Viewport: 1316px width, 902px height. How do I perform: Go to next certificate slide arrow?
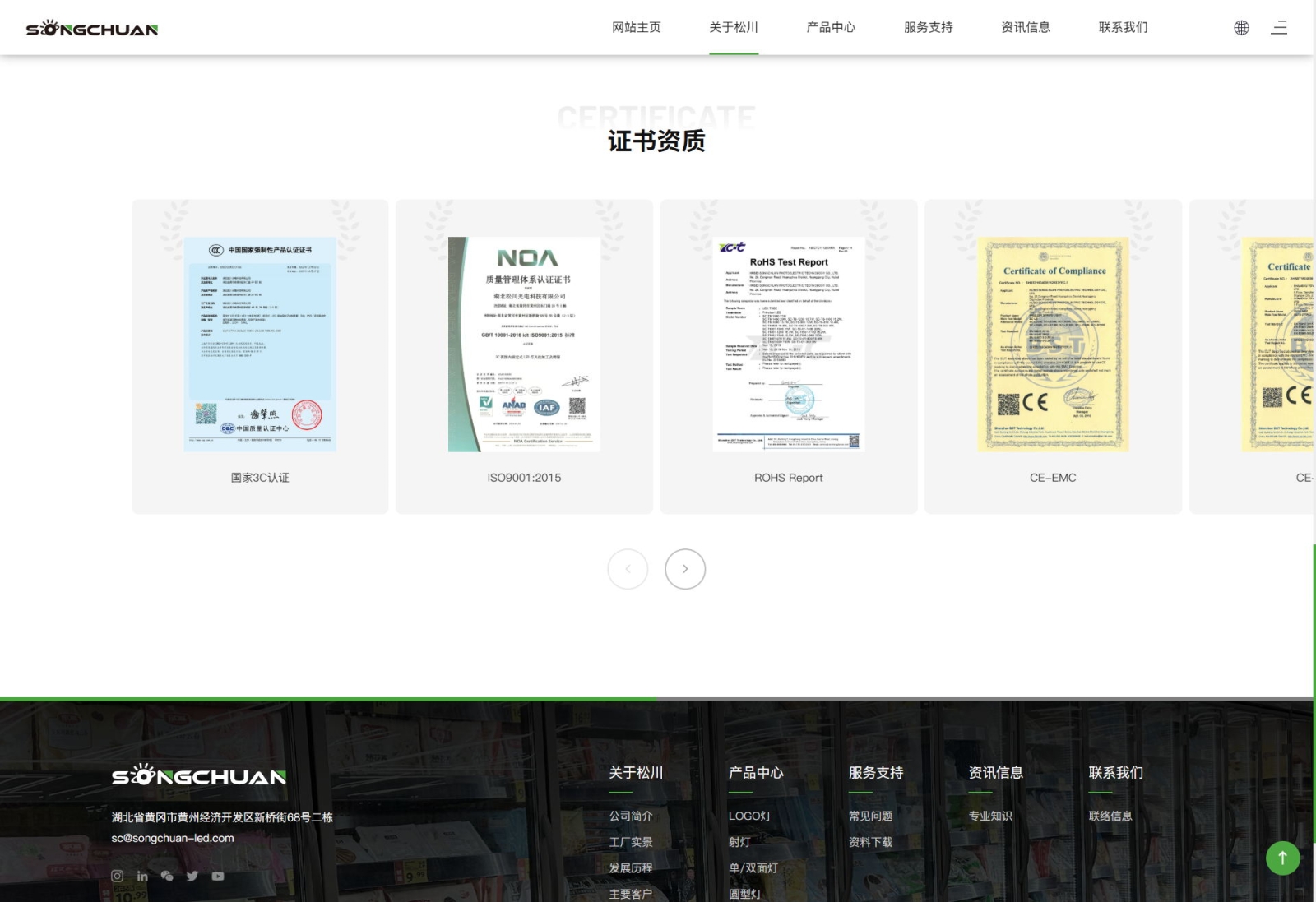(685, 569)
